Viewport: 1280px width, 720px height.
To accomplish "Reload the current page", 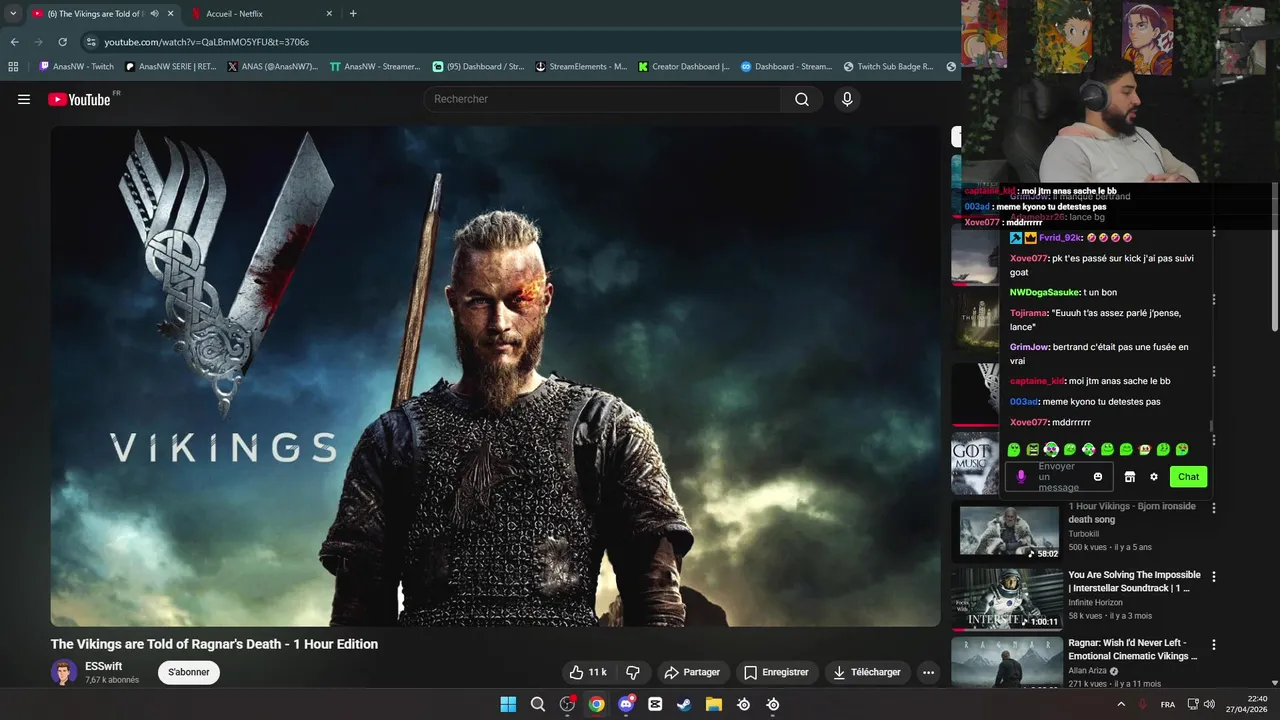I will tap(62, 42).
